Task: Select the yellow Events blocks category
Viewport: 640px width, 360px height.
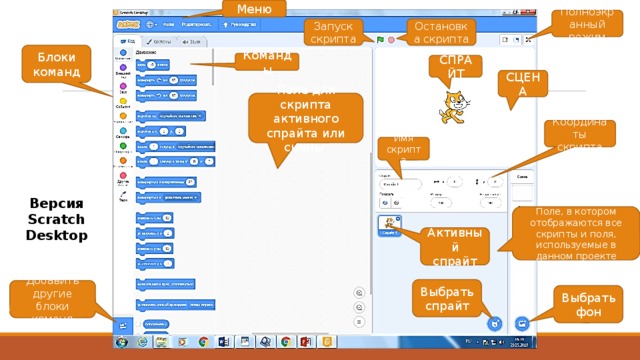Action: (123, 101)
